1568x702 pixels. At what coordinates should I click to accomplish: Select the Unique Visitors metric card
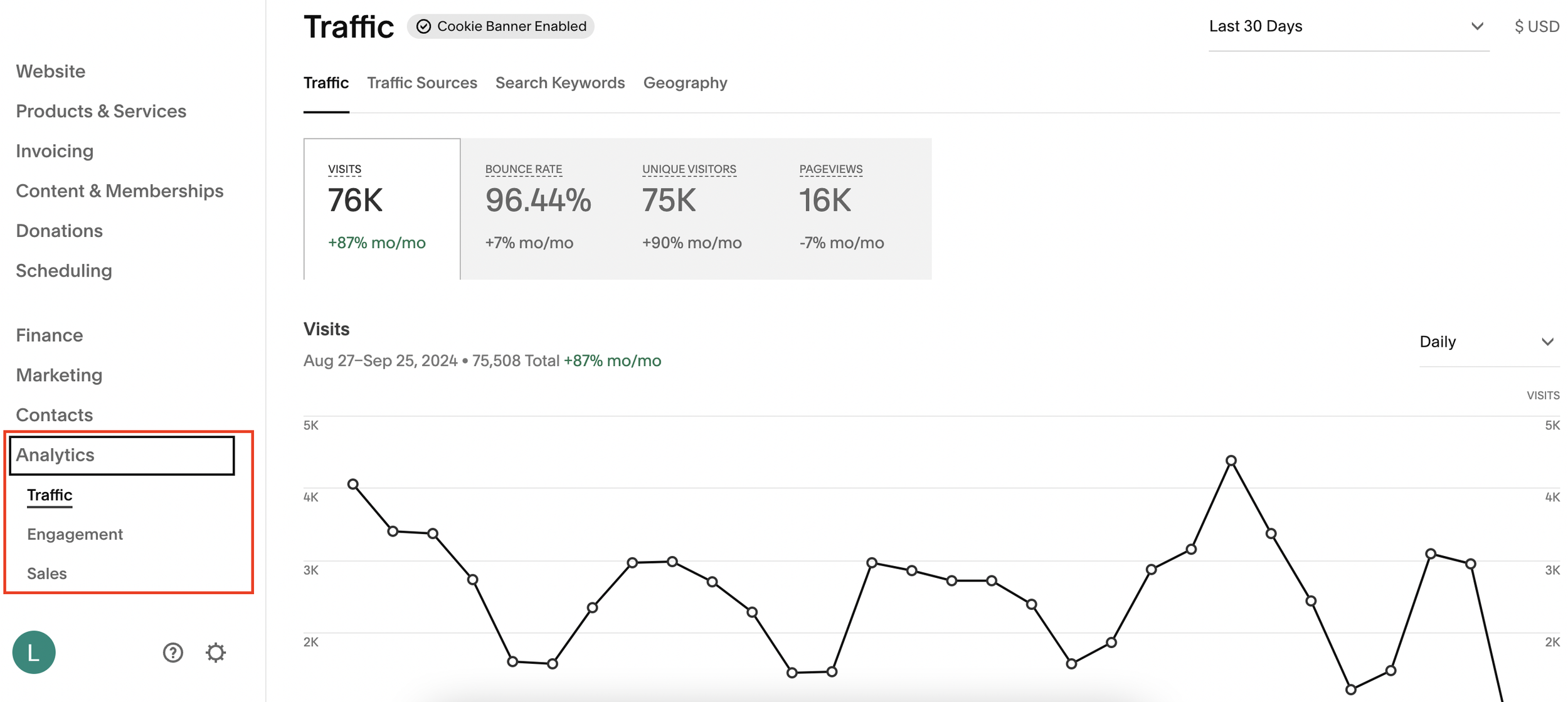(689, 207)
